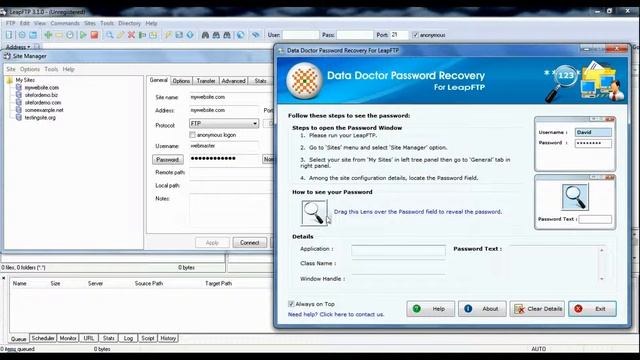Image resolution: width=640 pixels, height=360 pixels.
Task: Switch to the Options tab in Site Manager
Action: click(x=181, y=81)
